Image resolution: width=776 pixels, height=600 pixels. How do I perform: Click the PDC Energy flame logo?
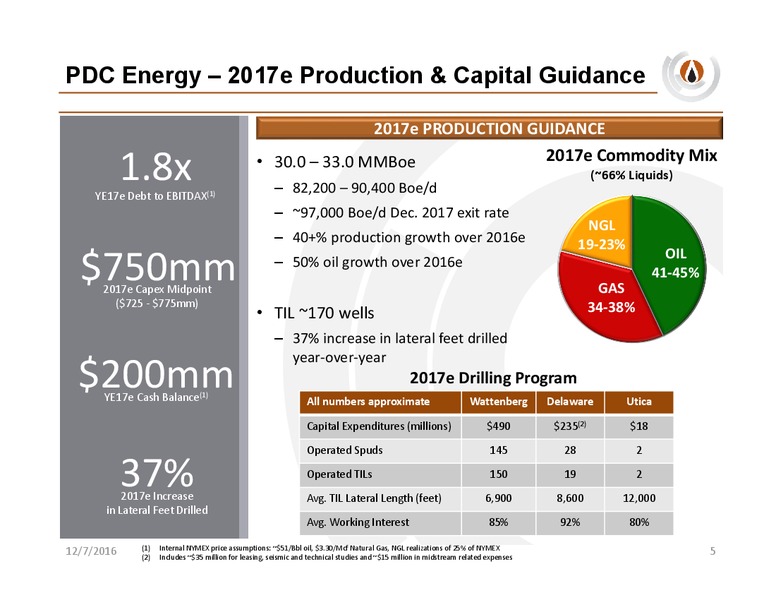pos(691,75)
